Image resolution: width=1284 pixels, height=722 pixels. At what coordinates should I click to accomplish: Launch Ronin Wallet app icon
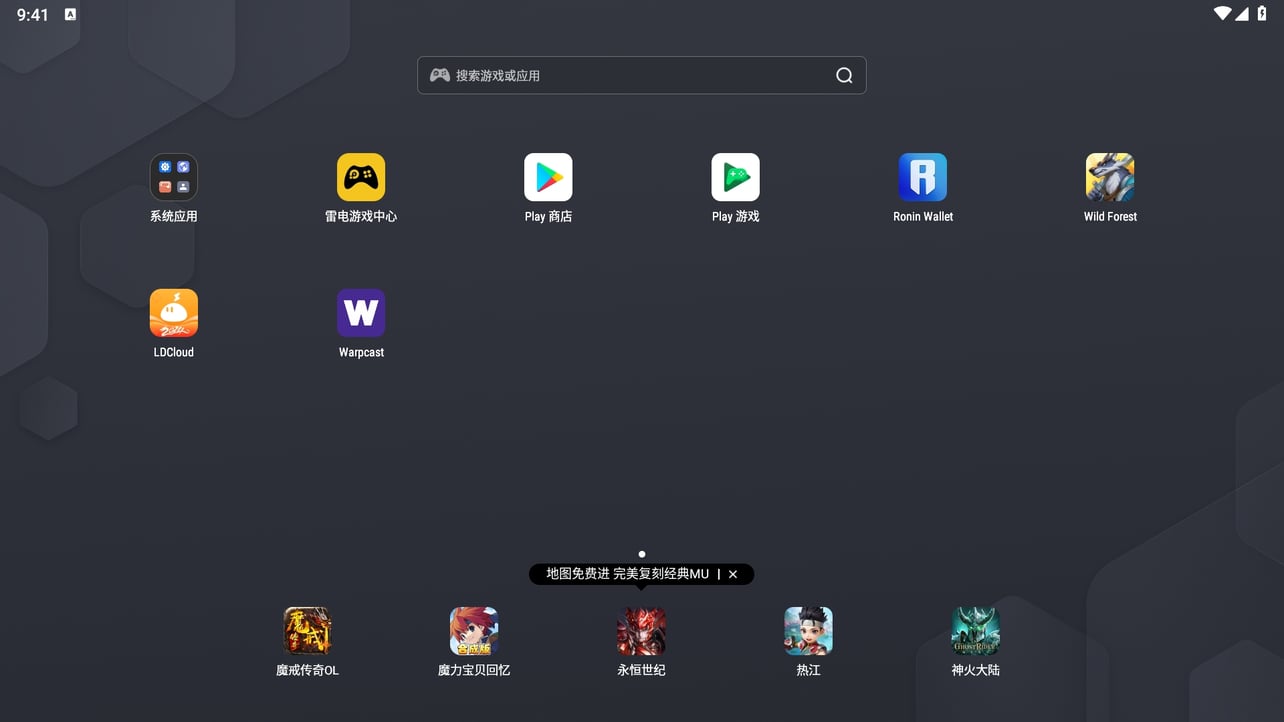point(923,177)
